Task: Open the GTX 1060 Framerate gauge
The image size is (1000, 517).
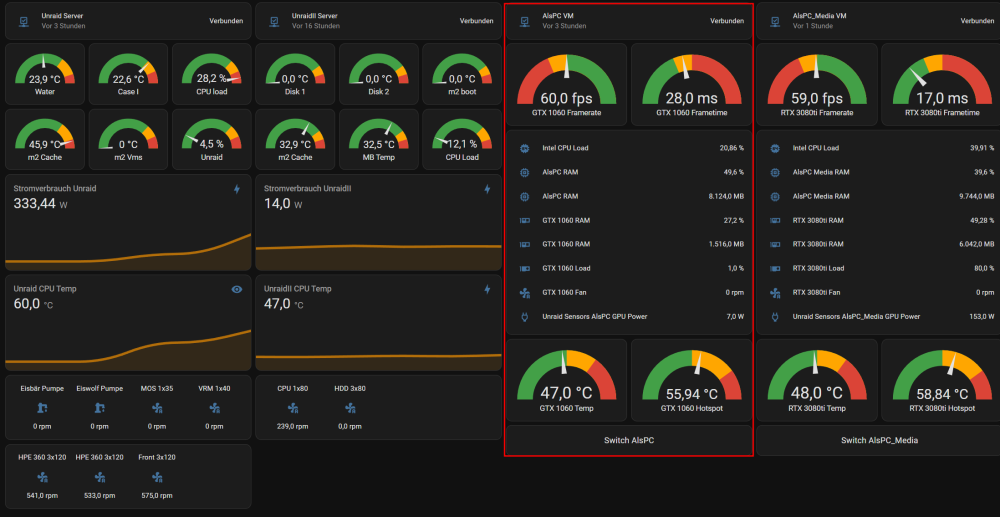Action: click(566, 84)
